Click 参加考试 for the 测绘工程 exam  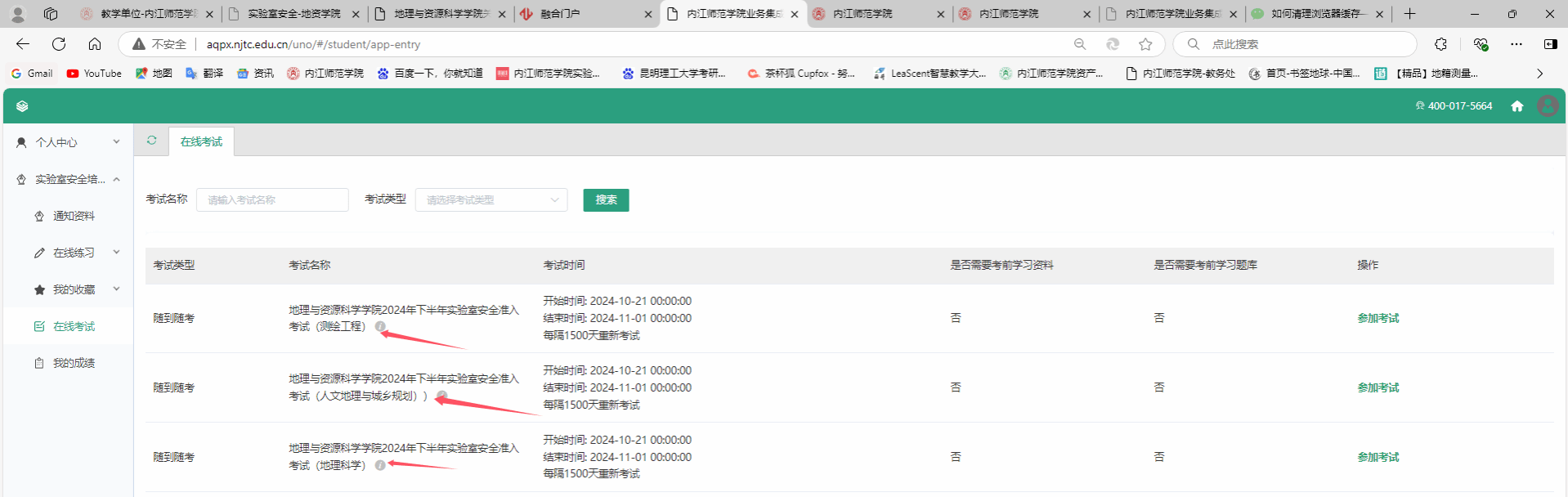[x=1378, y=318]
